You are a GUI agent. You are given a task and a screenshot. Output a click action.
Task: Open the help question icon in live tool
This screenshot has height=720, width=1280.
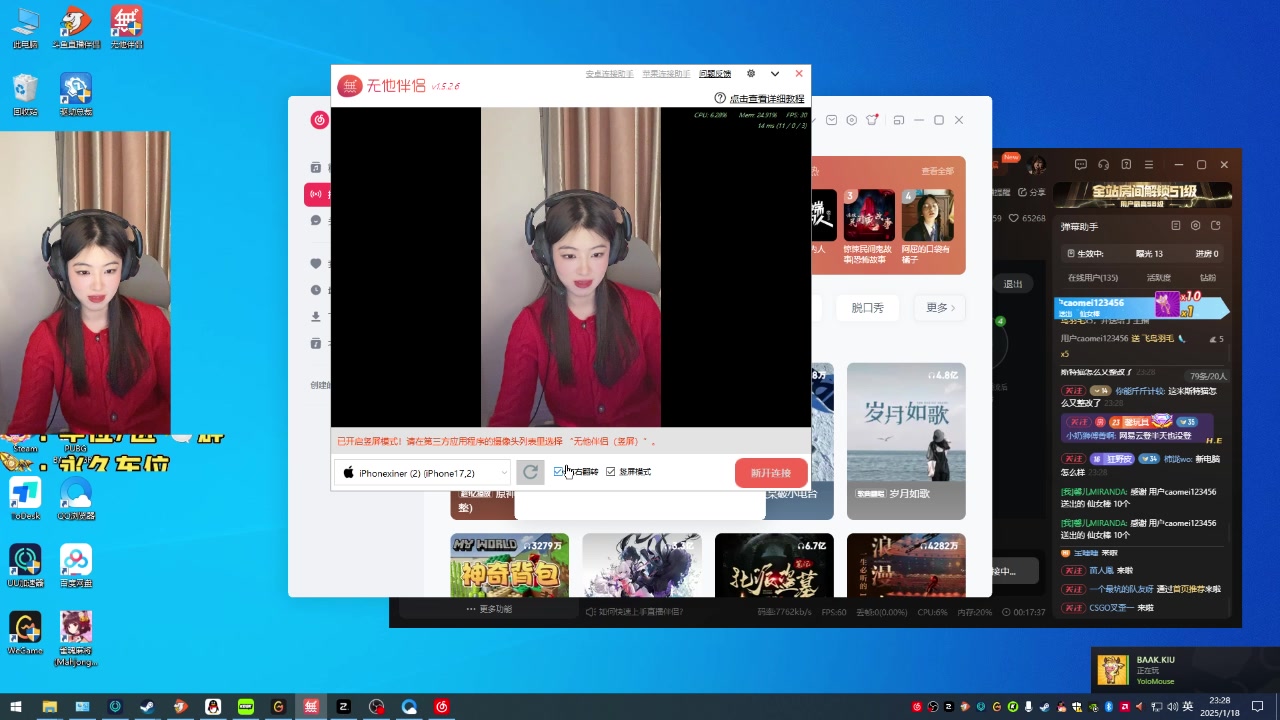click(1126, 164)
